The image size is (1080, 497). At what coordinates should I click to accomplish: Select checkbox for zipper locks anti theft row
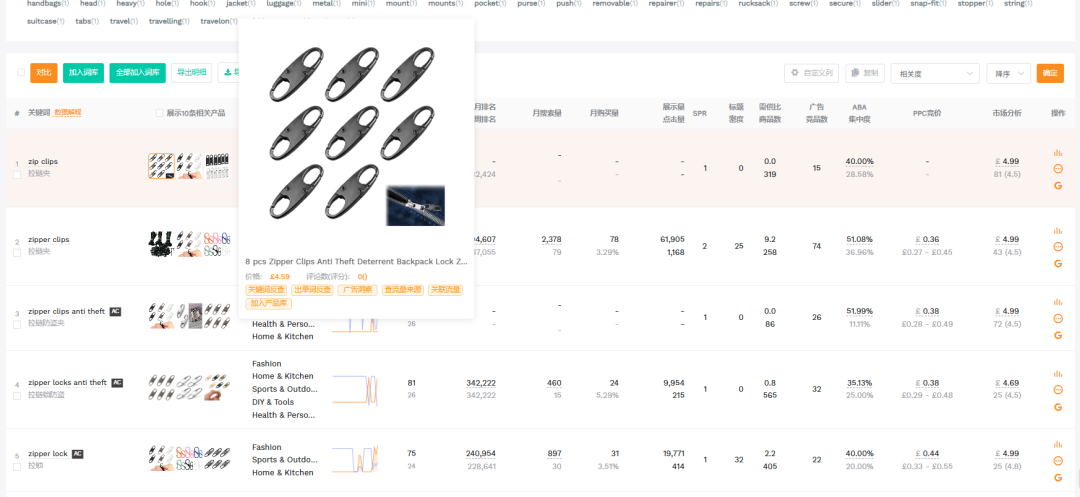point(17,396)
